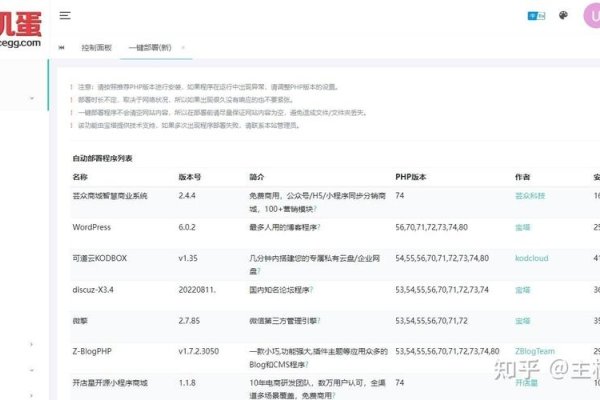Click the 作者 column header
600x400 pixels.
(x=522, y=177)
